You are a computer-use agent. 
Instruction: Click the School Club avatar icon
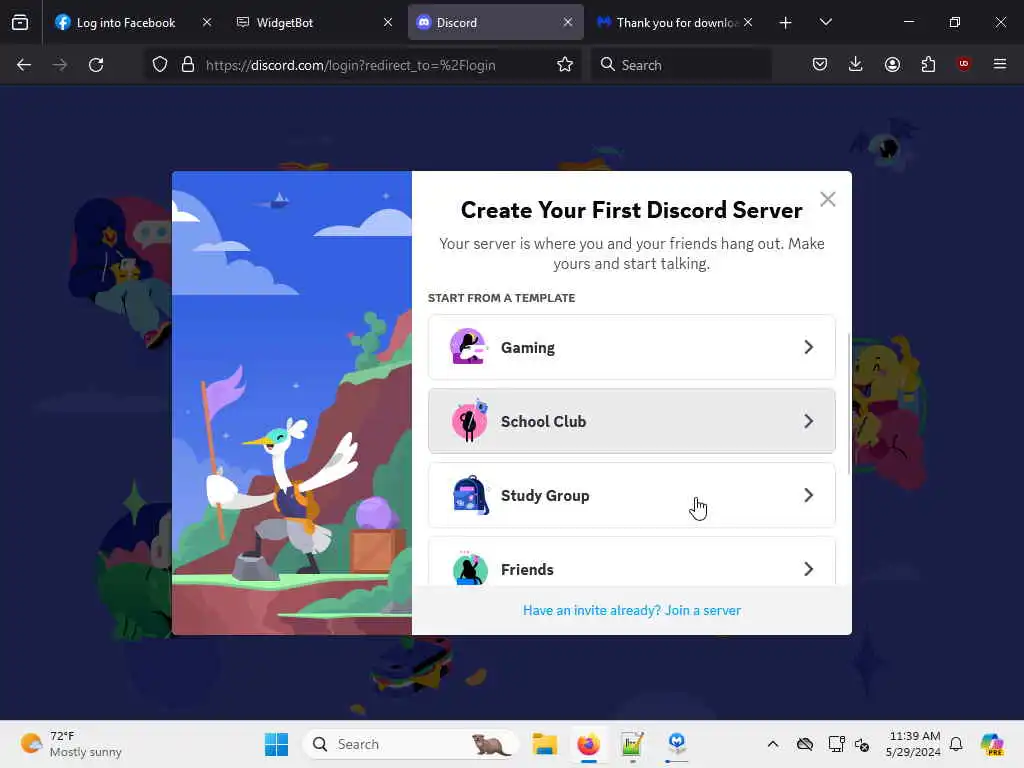tap(470, 421)
